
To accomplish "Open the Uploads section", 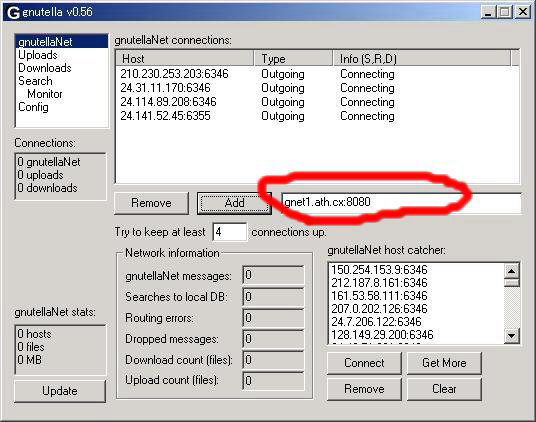I will tap(38, 55).
